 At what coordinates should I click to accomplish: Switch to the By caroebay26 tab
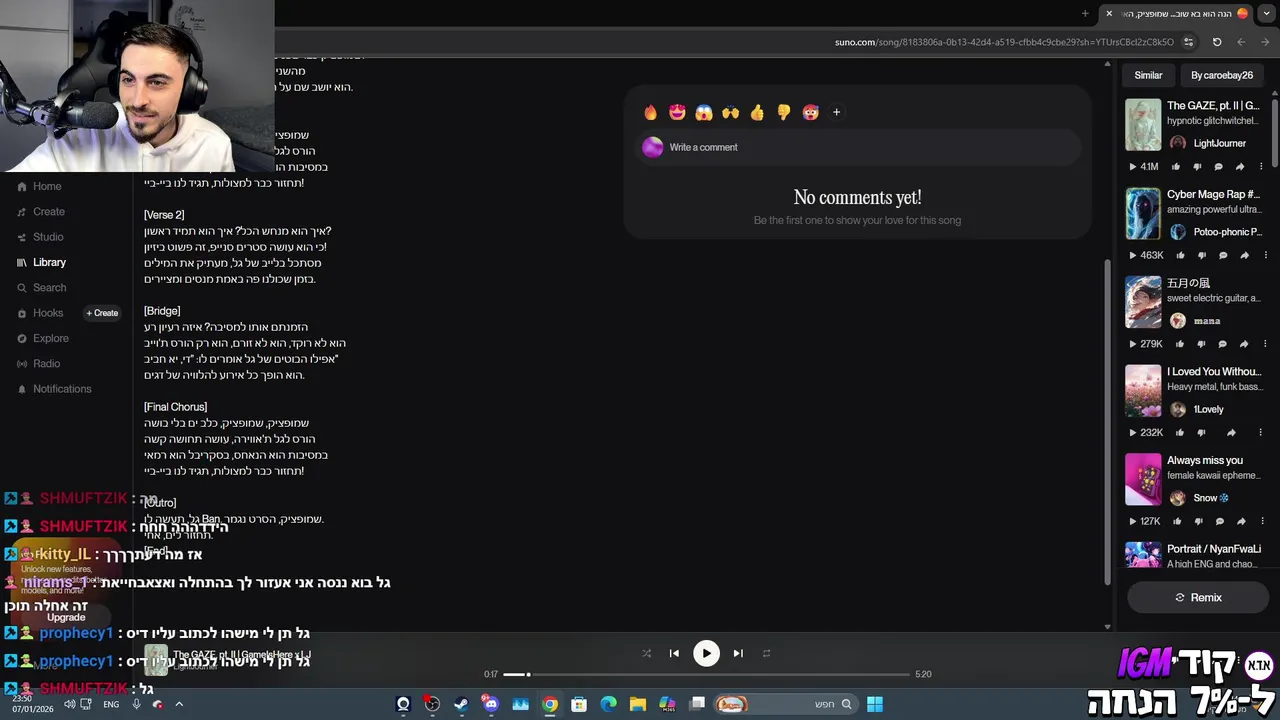[x=1222, y=75]
